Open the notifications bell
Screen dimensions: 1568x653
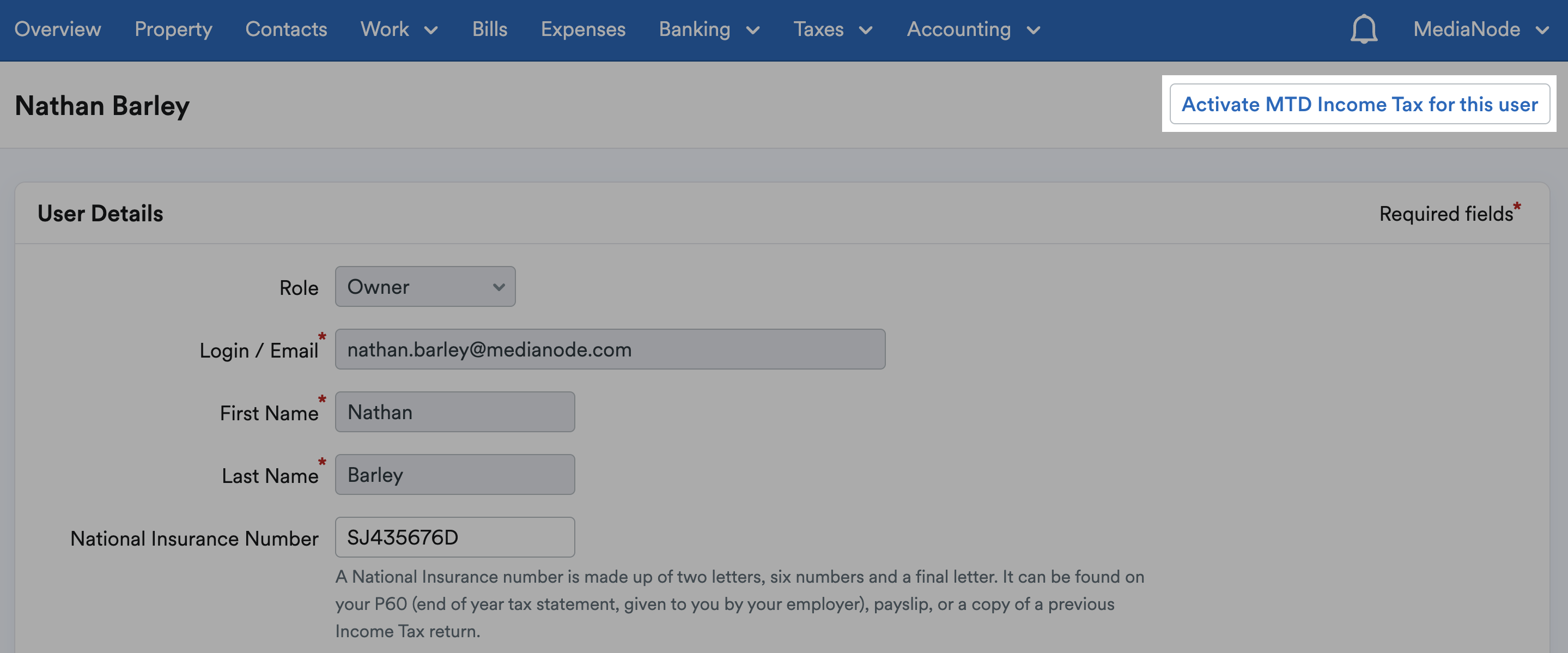click(x=1364, y=29)
